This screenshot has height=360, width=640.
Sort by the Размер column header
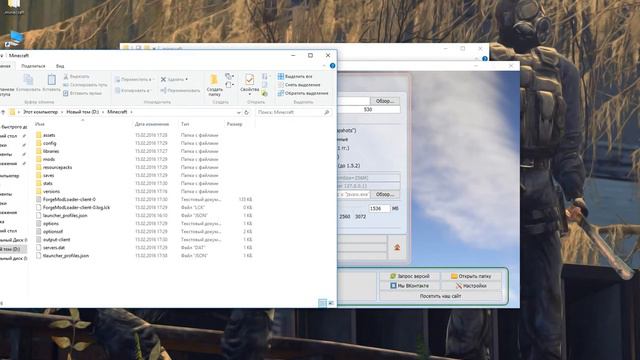tap(234, 124)
